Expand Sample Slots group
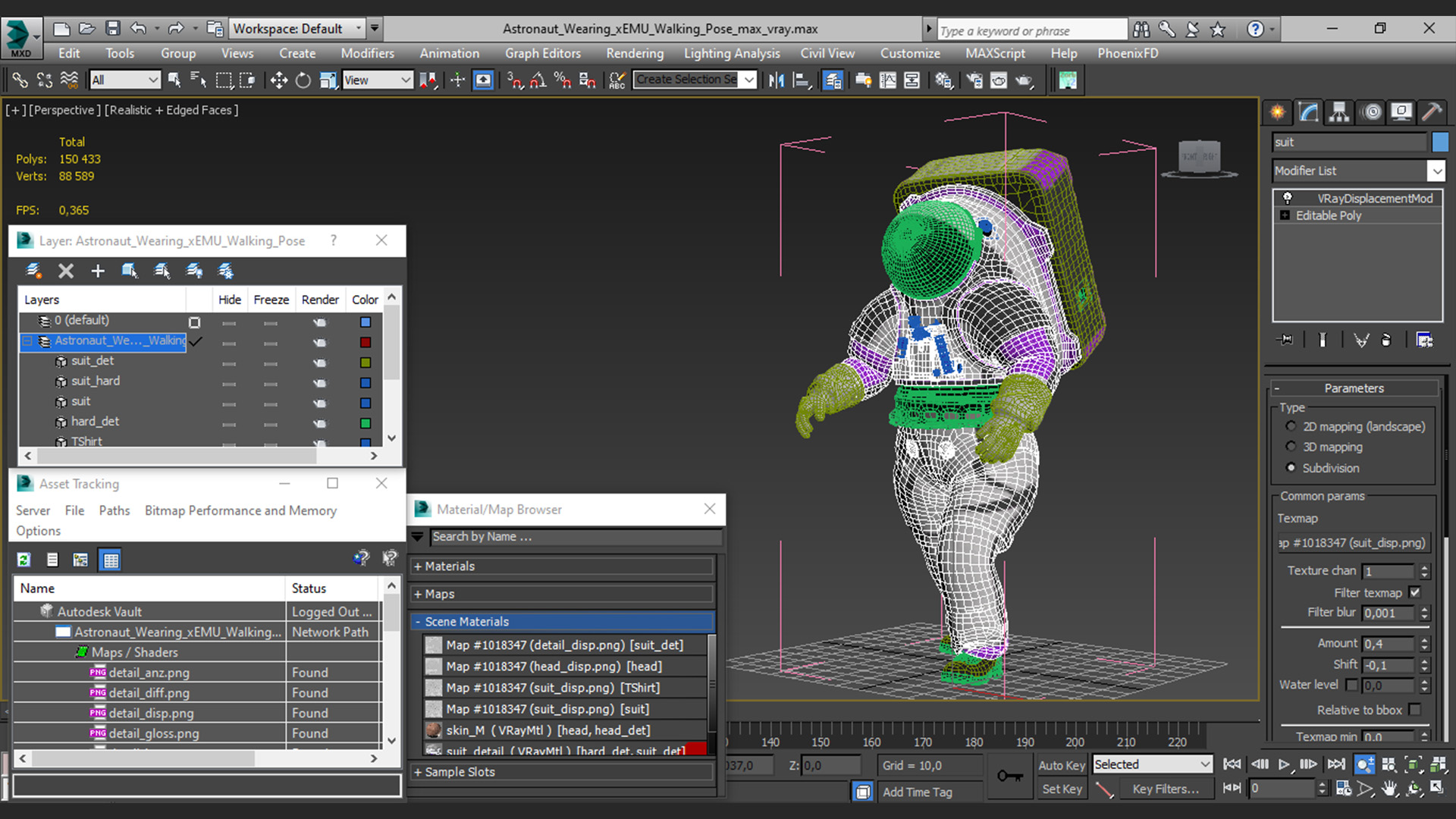The image size is (1456, 819). coord(563,772)
